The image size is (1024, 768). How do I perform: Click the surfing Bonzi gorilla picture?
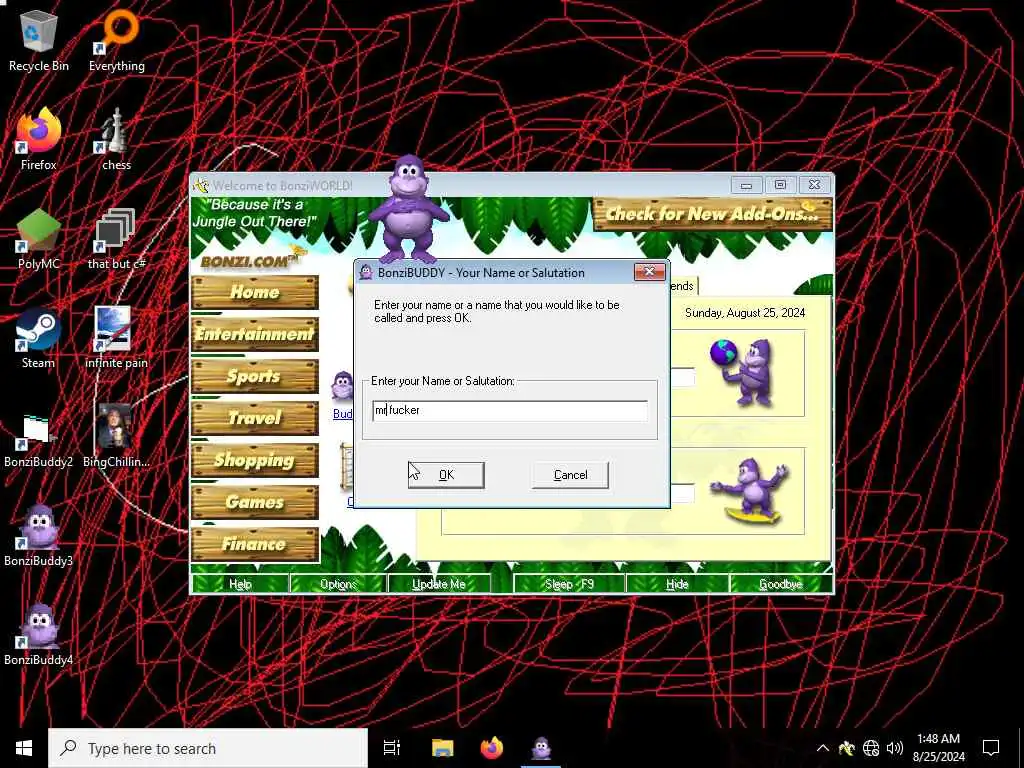(x=750, y=491)
